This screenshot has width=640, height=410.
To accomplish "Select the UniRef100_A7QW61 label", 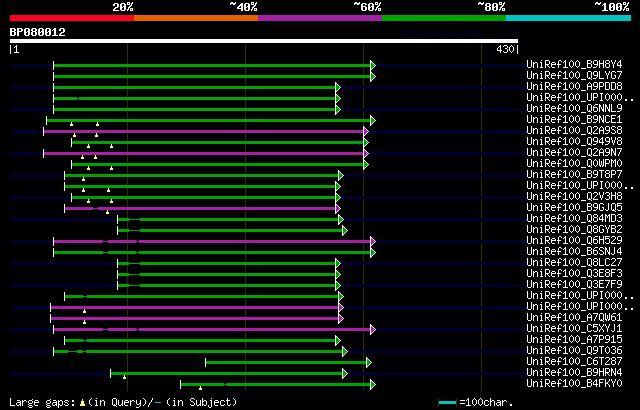I will click(x=574, y=318).
